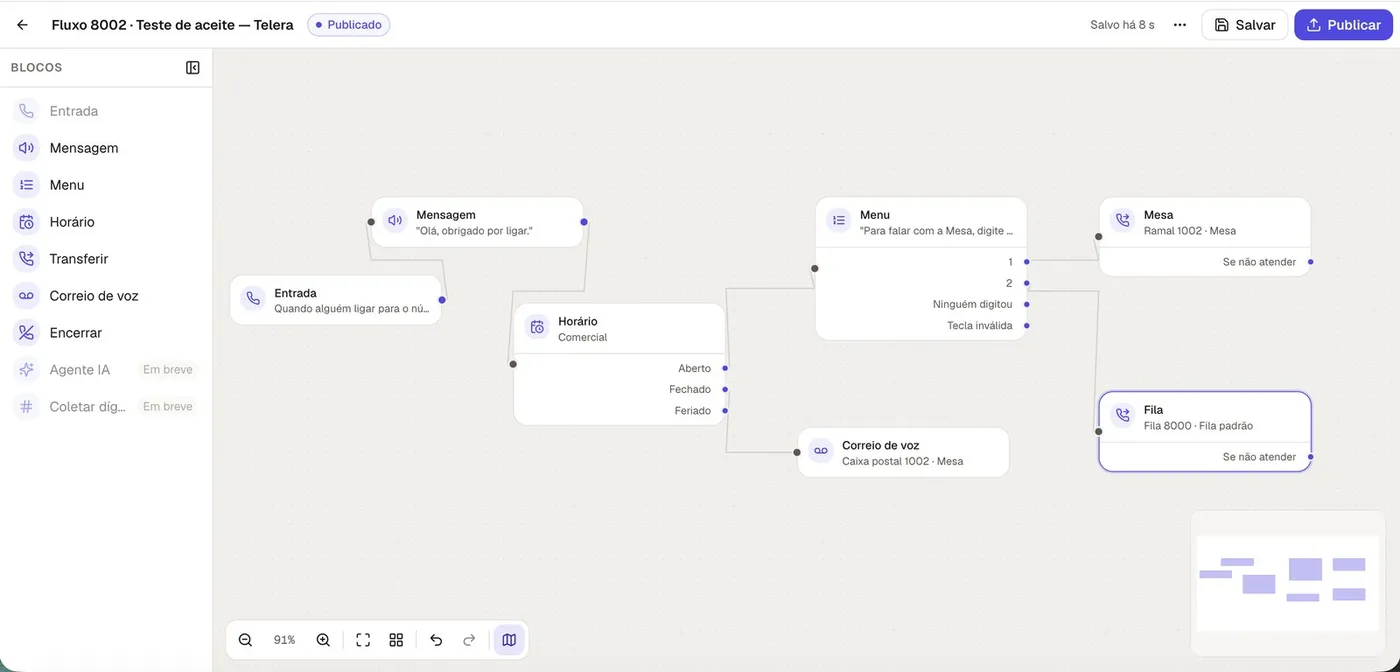This screenshot has width=1400, height=672.
Task: Collapse the Blocos sidebar panel
Action: click(x=193, y=68)
